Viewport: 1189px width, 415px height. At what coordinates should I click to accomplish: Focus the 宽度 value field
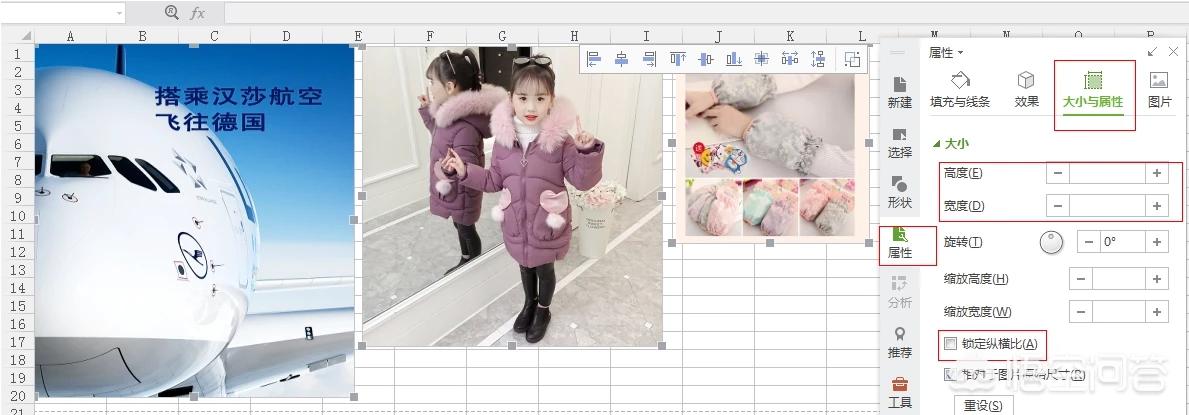pos(1107,206)
